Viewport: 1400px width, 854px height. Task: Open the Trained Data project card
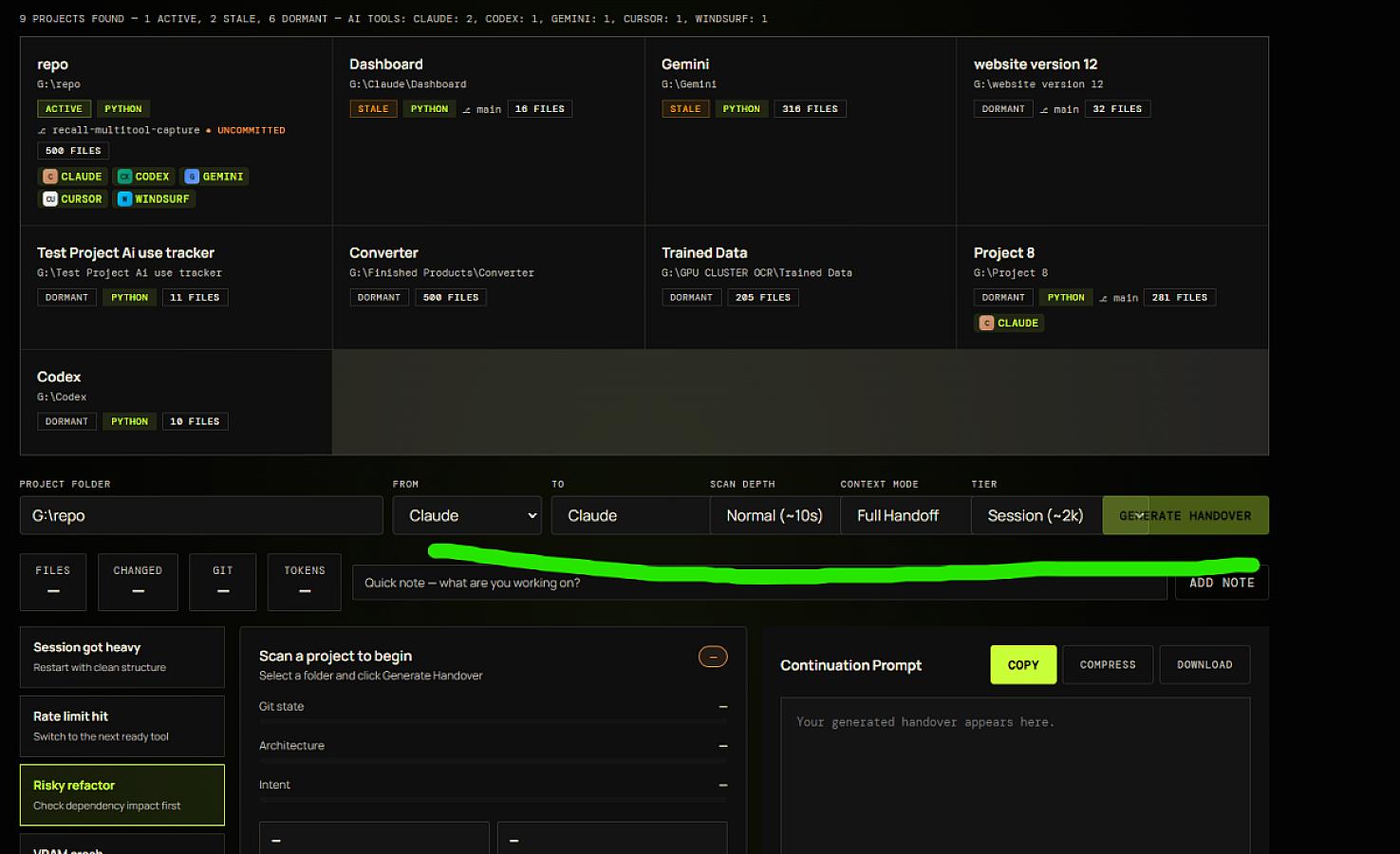point(800,288)
